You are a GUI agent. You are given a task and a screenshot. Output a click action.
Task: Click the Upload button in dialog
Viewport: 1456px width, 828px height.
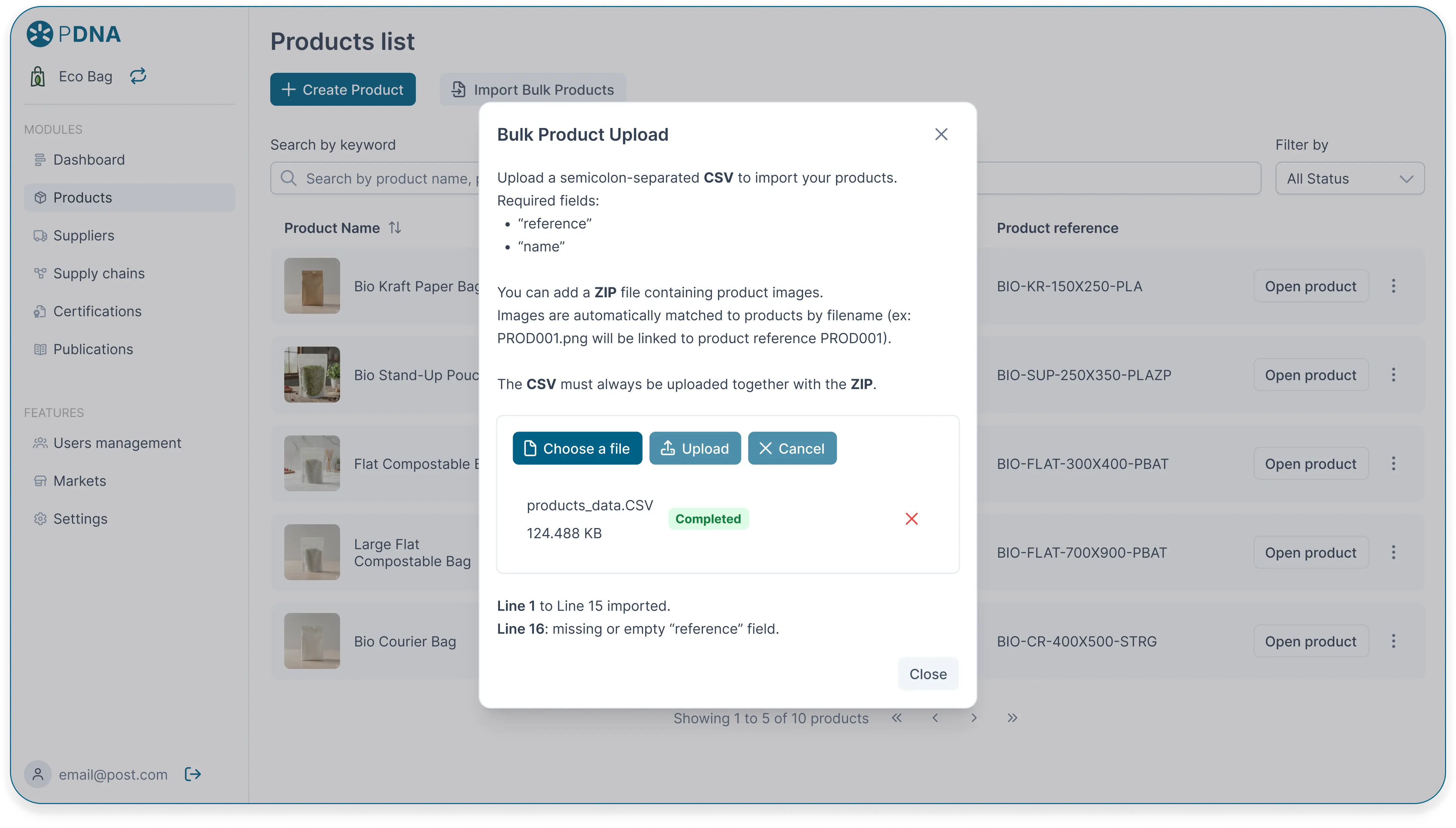[694, 448]
